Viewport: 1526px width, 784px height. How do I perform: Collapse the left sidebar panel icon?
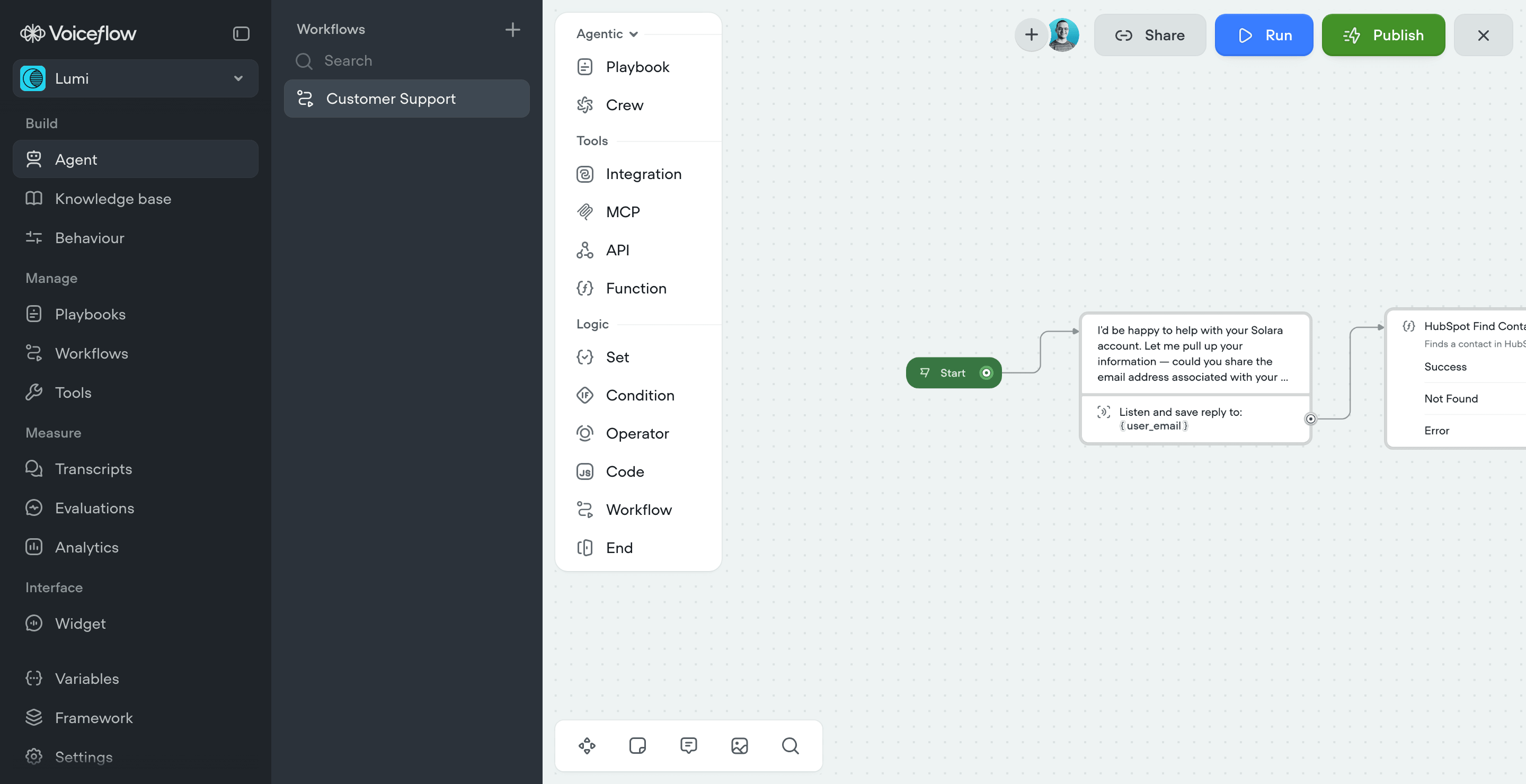click(x=241, y=34)
